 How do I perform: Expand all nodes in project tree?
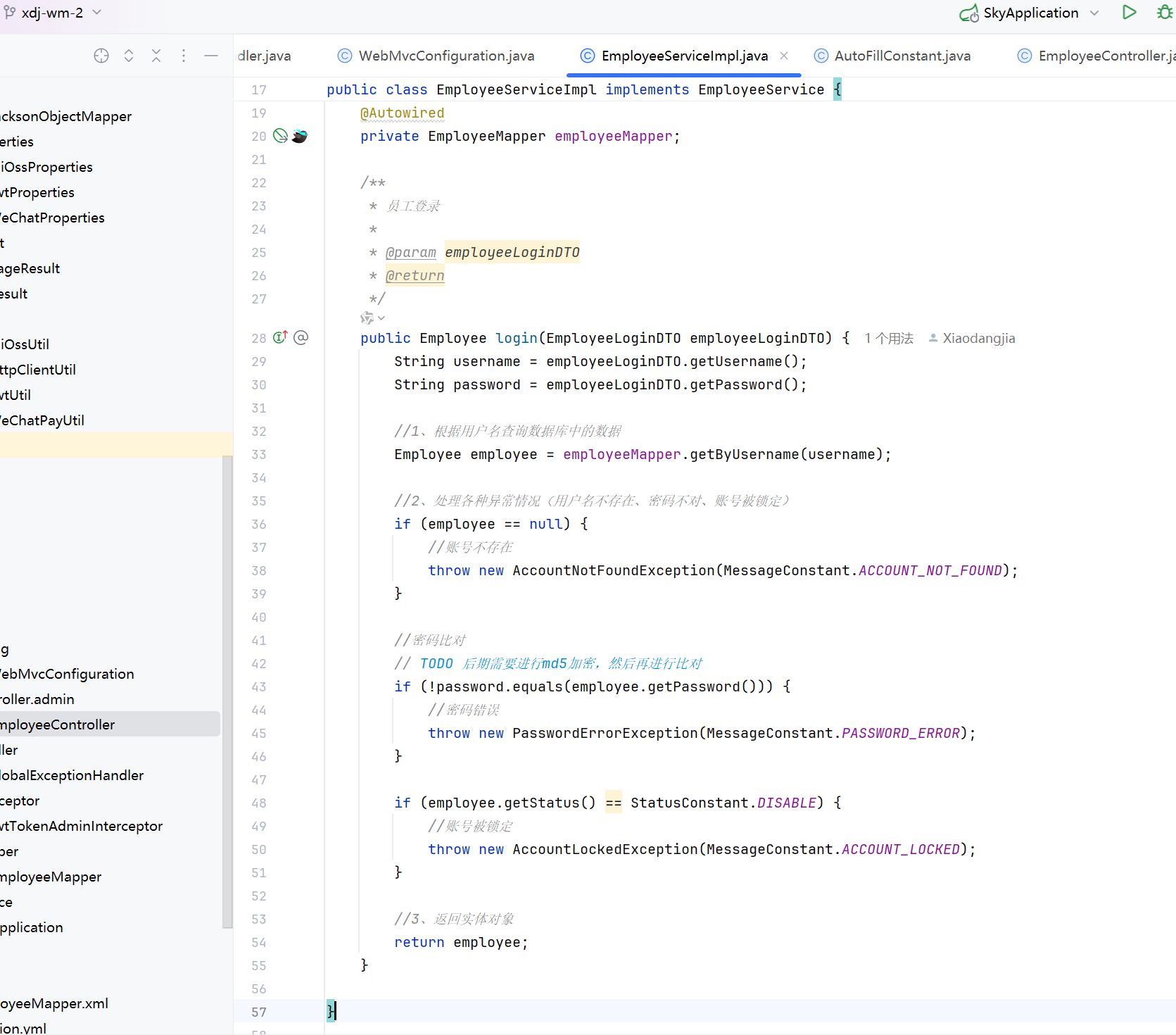click(129, 56)
